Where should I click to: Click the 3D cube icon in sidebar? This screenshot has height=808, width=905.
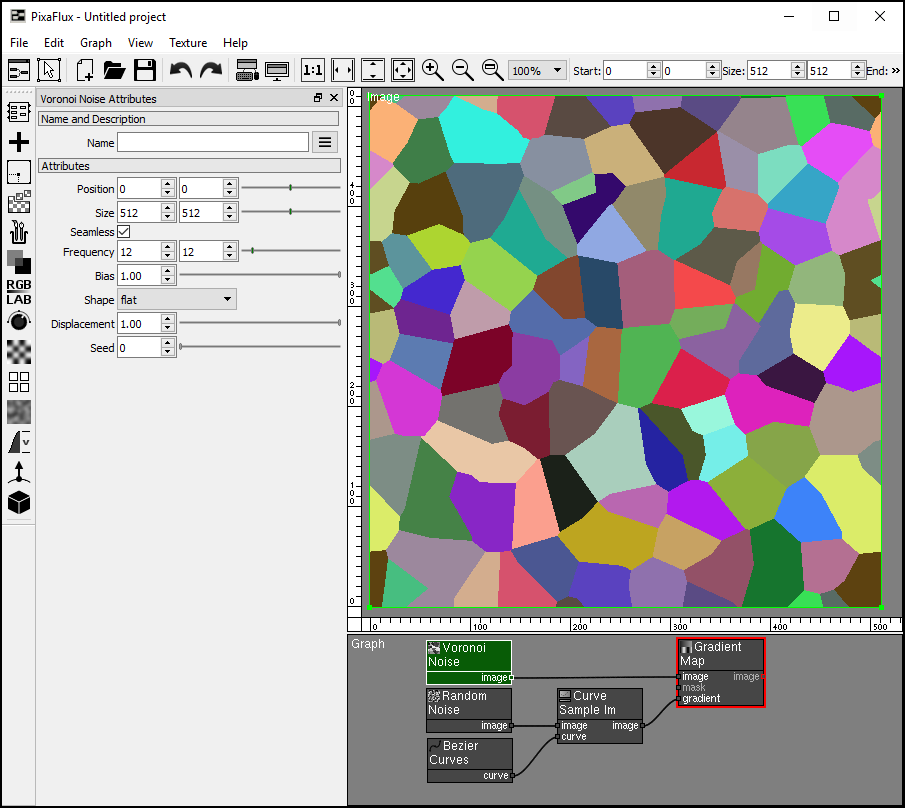pyautogui.click(x=19, y=502)
